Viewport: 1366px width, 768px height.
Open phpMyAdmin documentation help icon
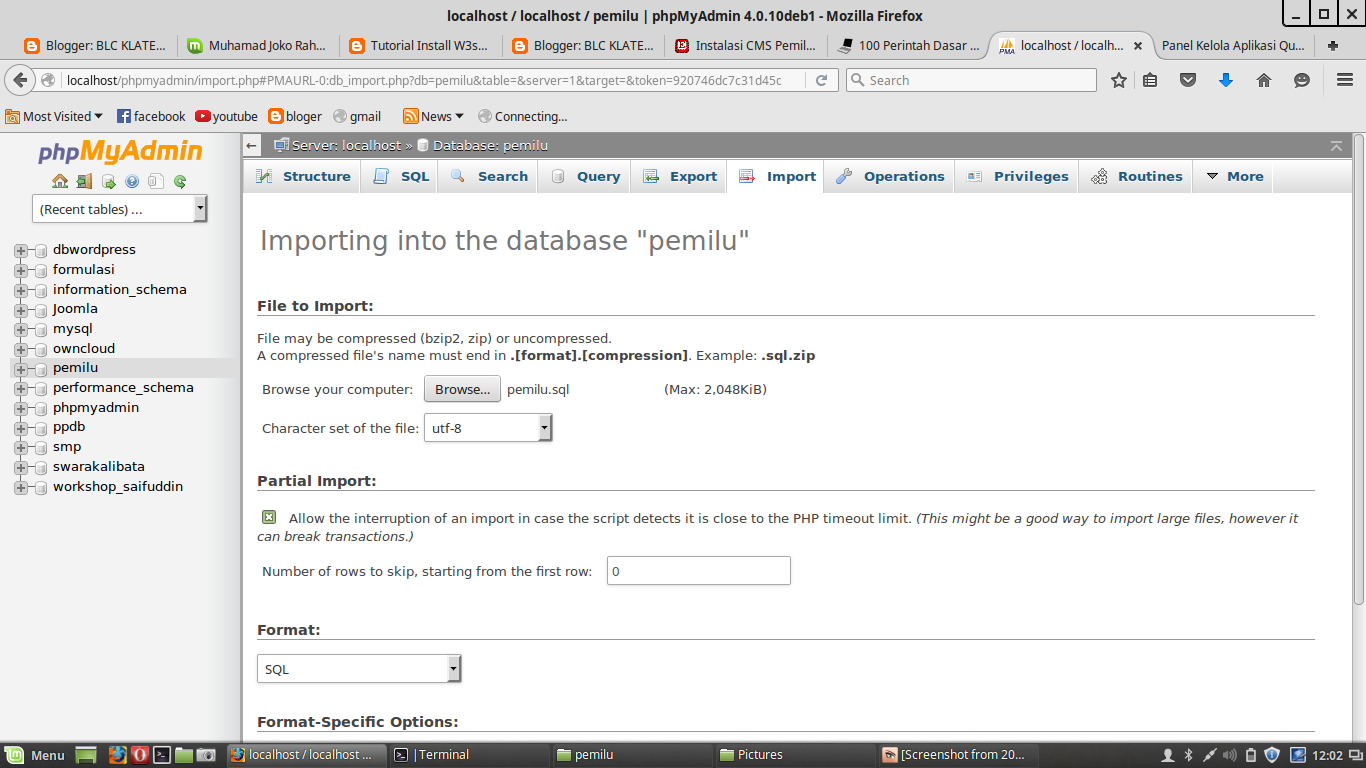click(x=132, y=181)
